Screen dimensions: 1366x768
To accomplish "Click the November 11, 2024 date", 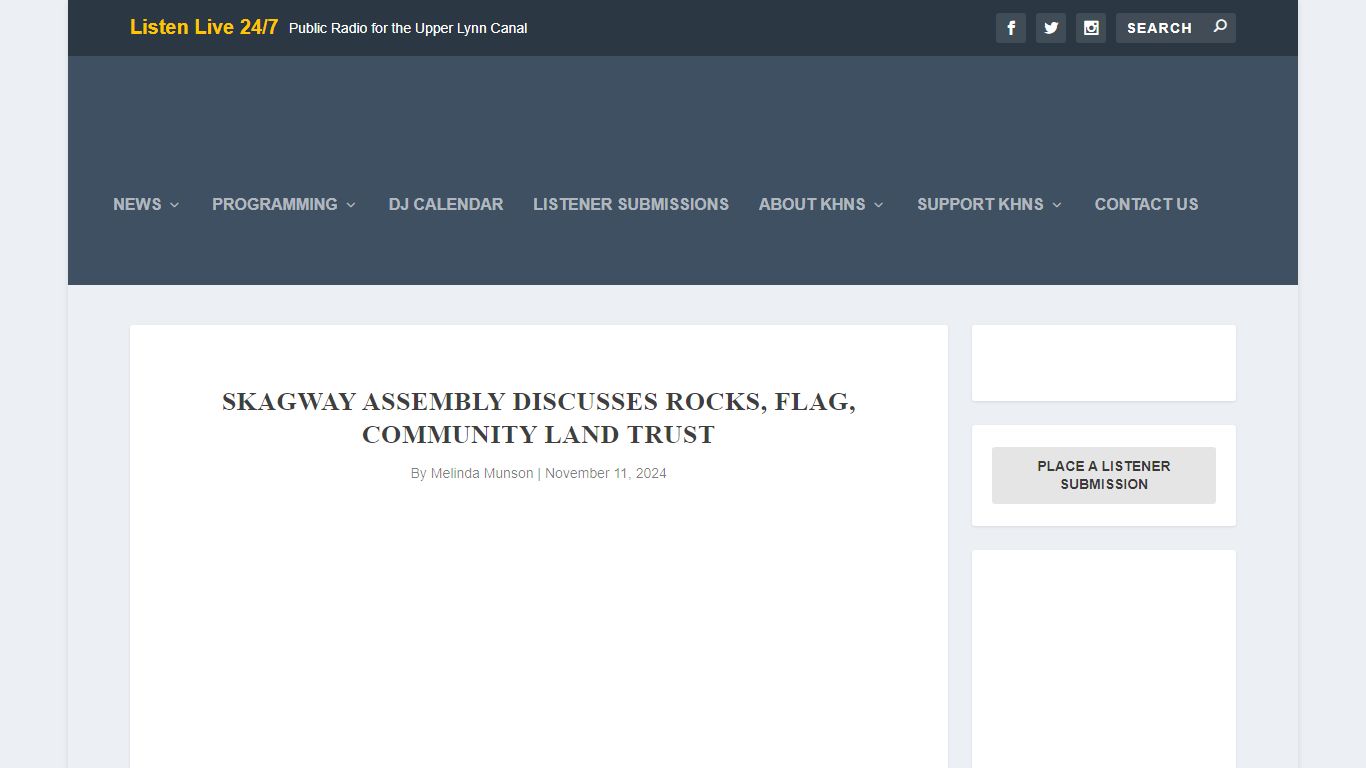I will click(606, 473).
